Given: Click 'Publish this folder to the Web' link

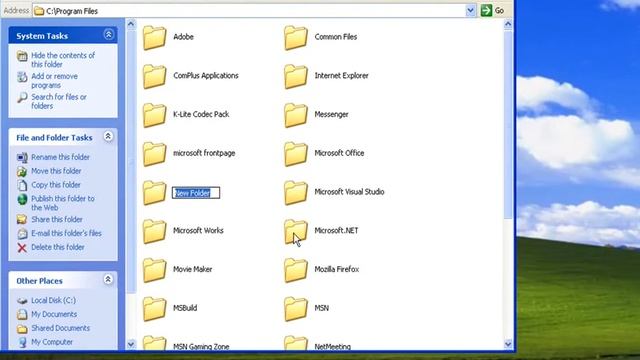Looking at the screenshot, I should tap(63, 203).
